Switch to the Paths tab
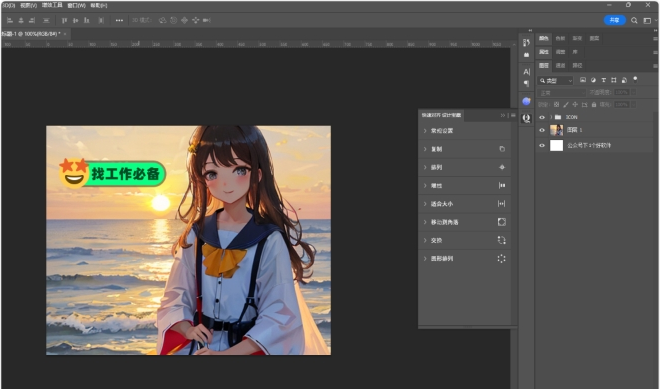The width and height of the screenshot is (660, 389). (577, 65)
